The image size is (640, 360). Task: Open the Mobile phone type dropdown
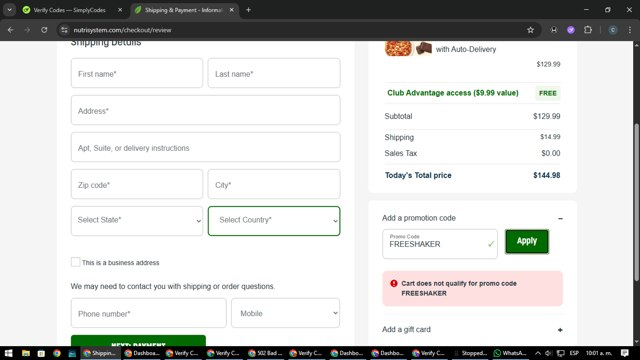[285, 313]
